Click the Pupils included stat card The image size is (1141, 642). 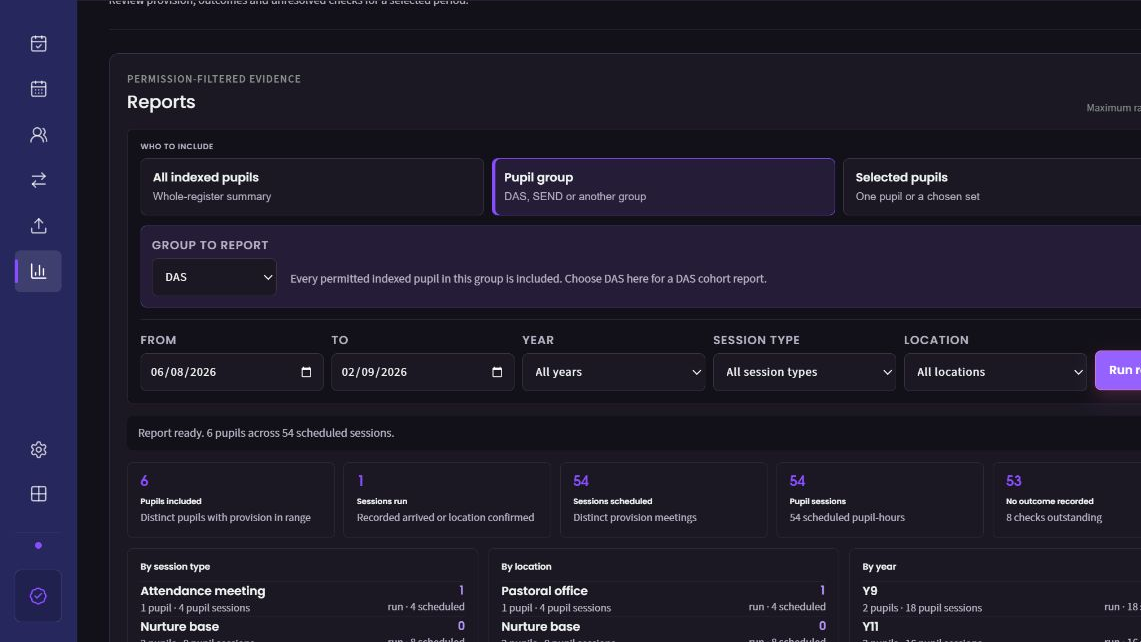[231, 500]
